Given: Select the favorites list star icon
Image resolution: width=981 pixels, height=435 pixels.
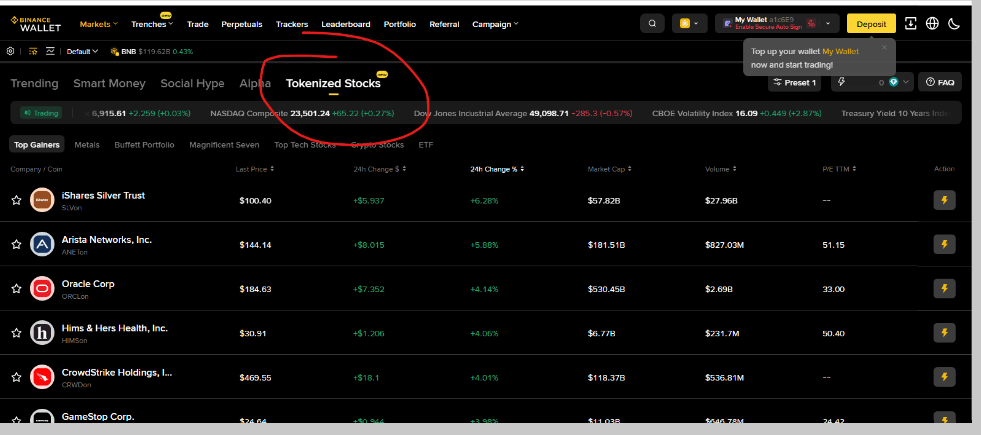Looking at the screenshot, I should (33, 51).
